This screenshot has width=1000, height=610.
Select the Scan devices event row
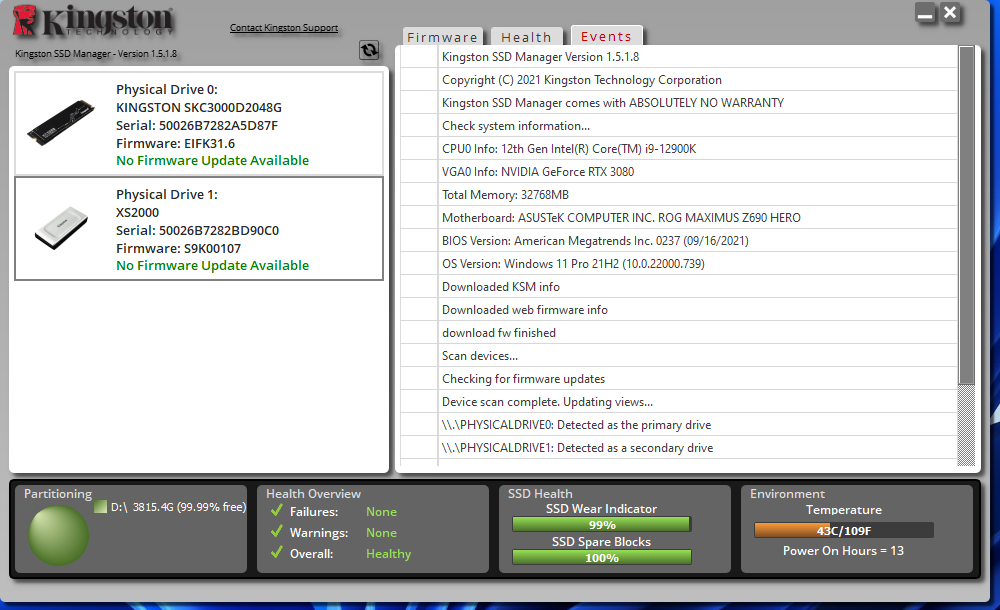pyautogui.click(x=679, y=355)
